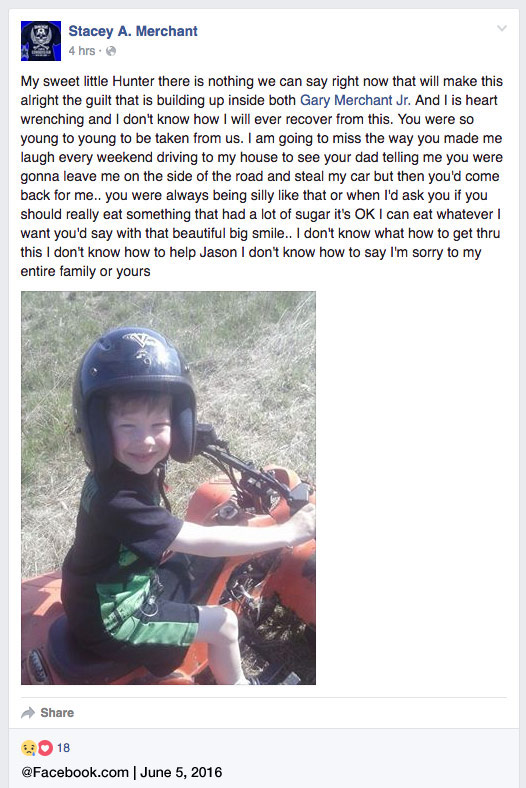View the 18 reactions count

point(63,748)
